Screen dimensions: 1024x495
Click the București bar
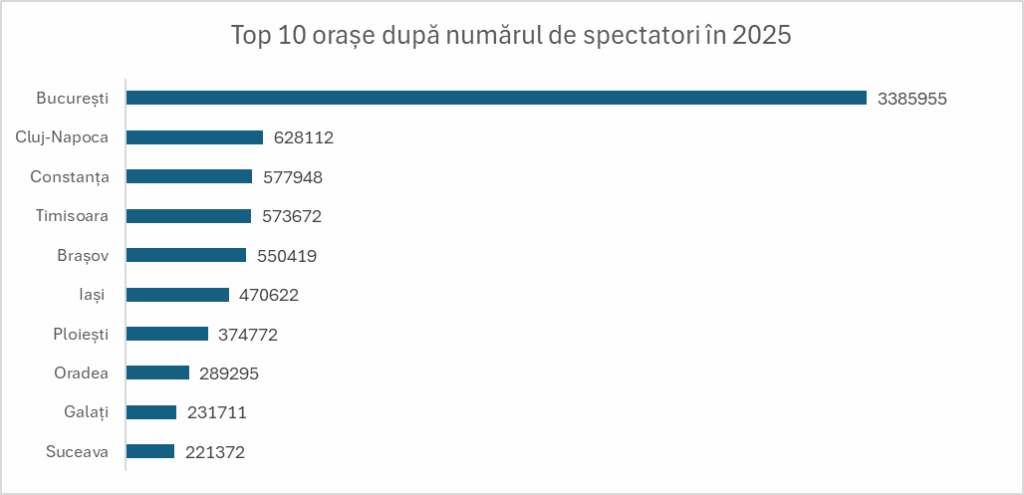(496, 98)
